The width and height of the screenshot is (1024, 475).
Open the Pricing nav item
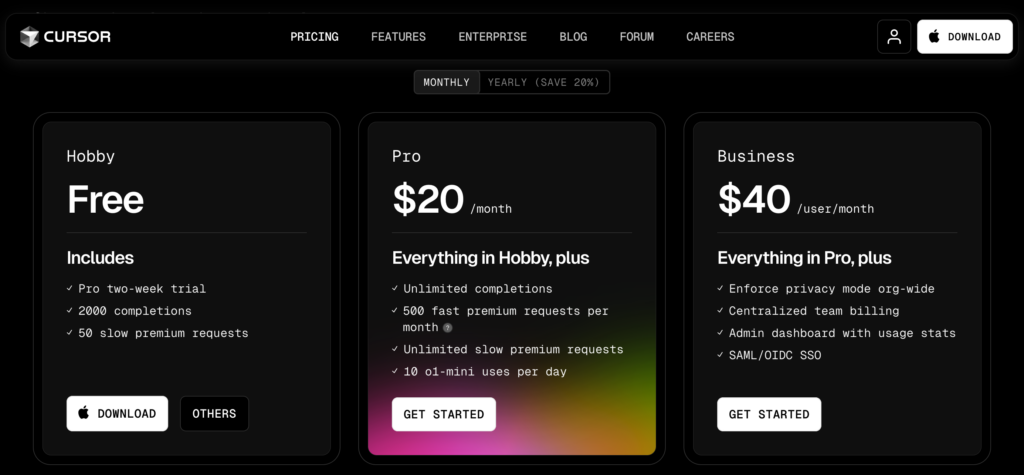tap(314, 37)
